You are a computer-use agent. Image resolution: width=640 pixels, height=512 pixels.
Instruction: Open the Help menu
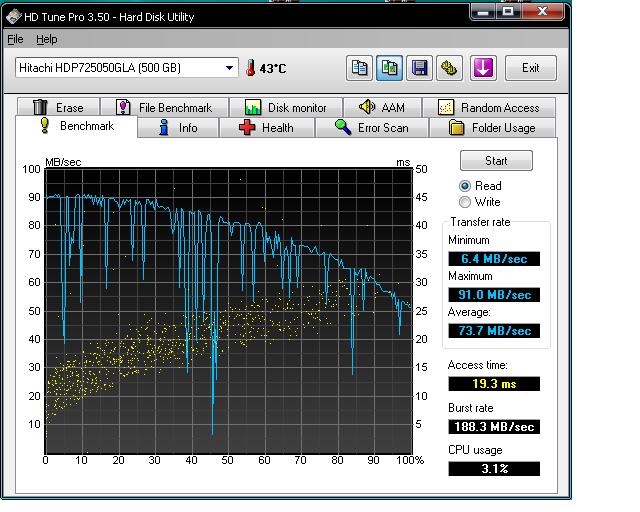click(47, 39)
